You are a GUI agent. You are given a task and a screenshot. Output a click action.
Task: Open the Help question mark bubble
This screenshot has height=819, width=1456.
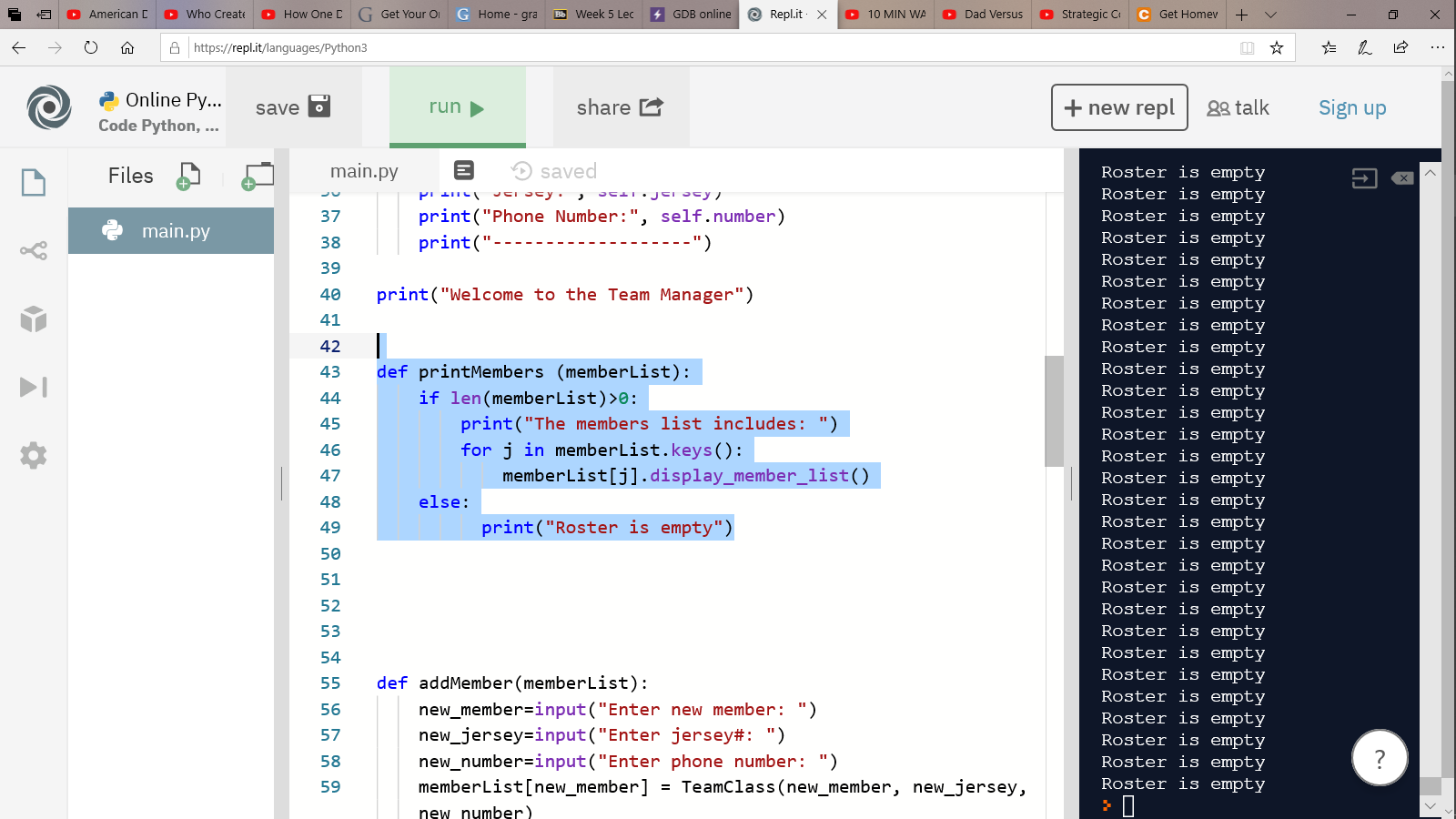(1380, 757)
